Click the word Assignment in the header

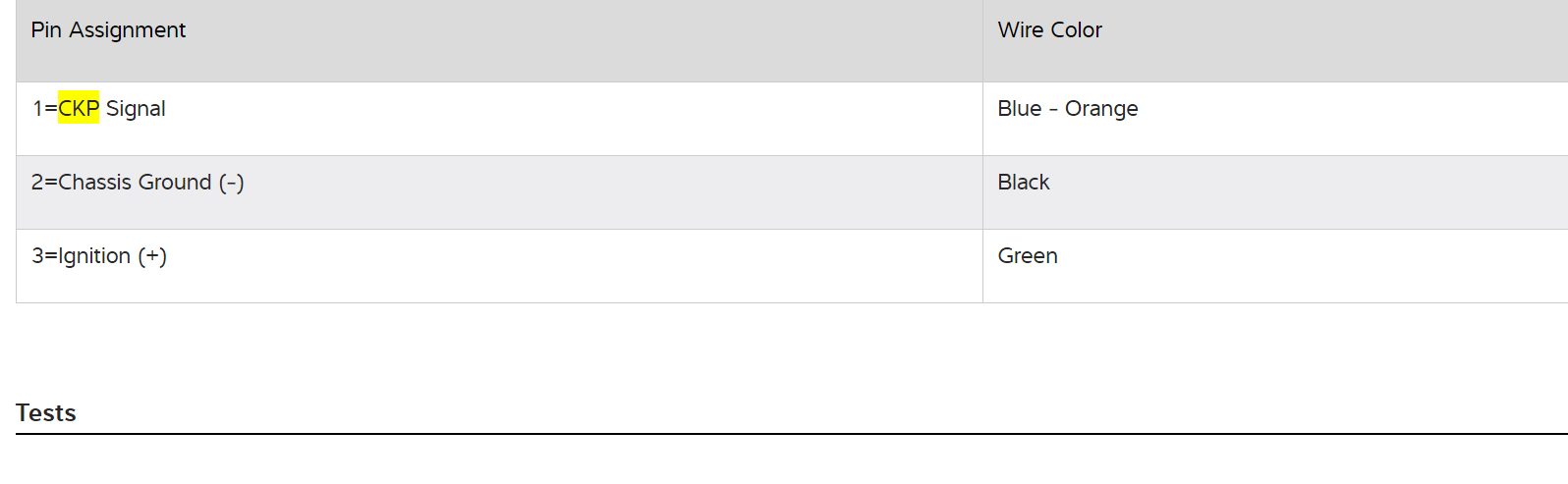(x=127, y=30)
